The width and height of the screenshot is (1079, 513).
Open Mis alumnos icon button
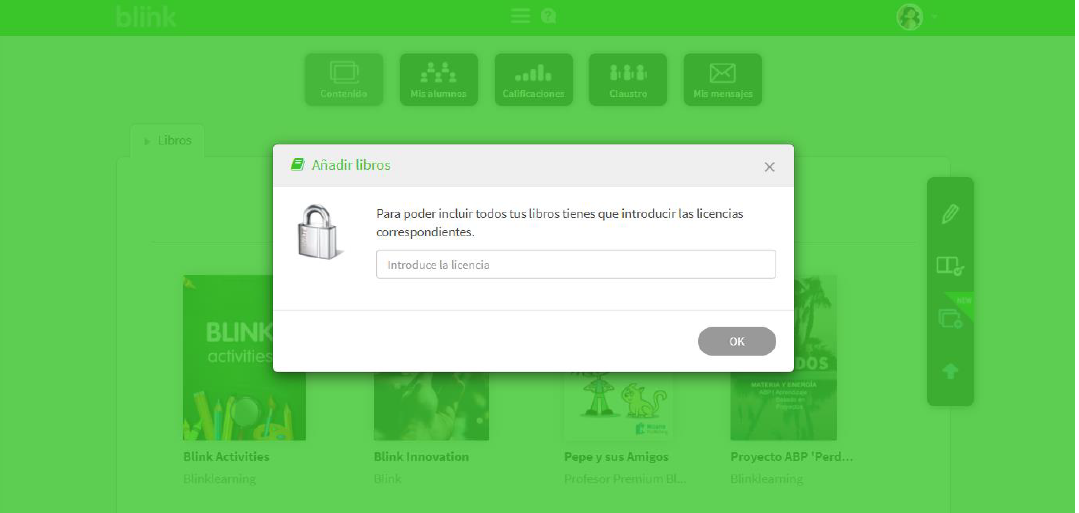[438, 80]
